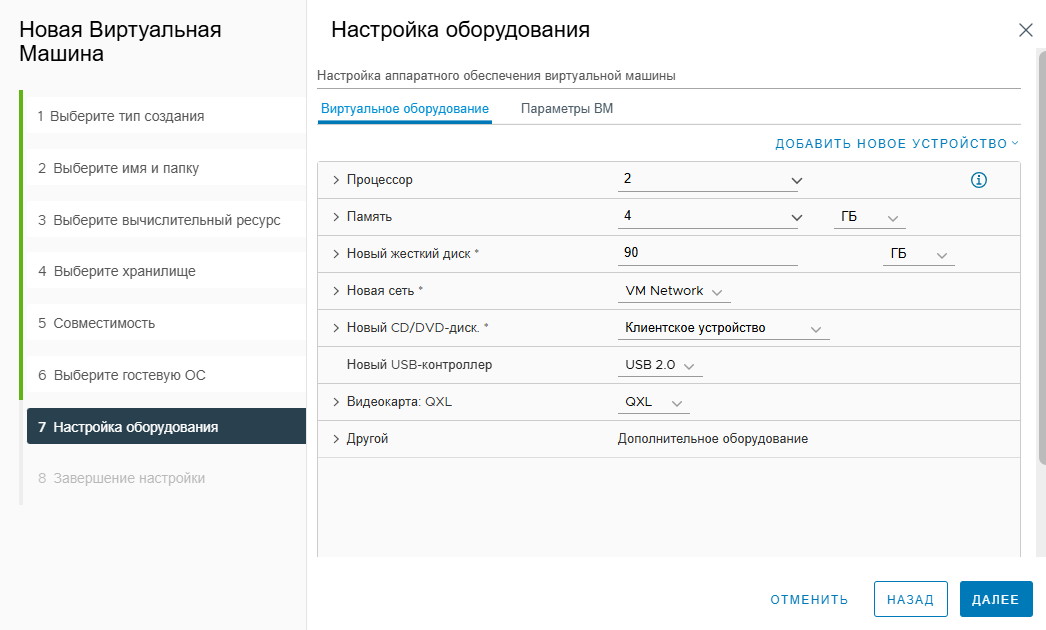Click the vertical scrollbar of the dialog
Screen dimensions: 1046x630
pos(1041,257)
